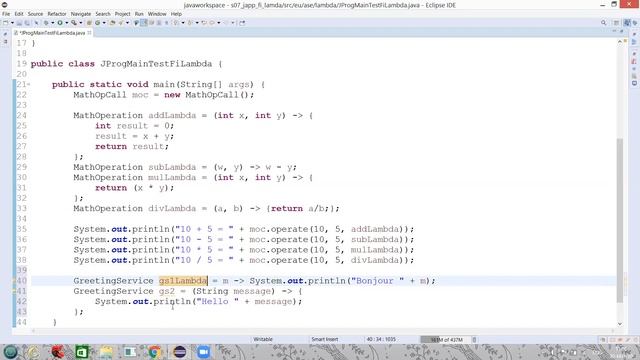Click the Eclipse taskbar icon
Screen dimensions: 640x360
(179, 352)
